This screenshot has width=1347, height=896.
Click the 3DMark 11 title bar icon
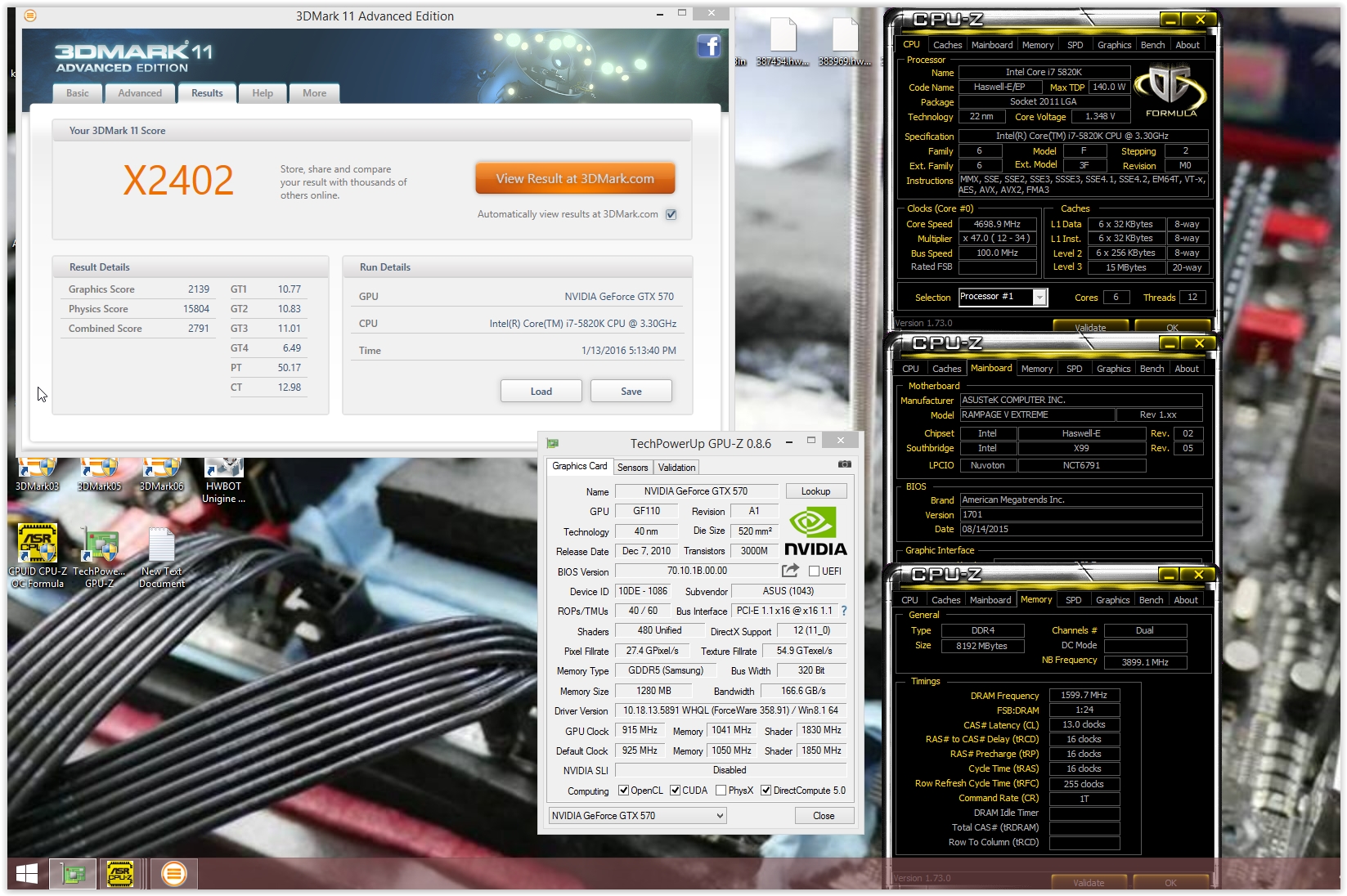point(30,16)
